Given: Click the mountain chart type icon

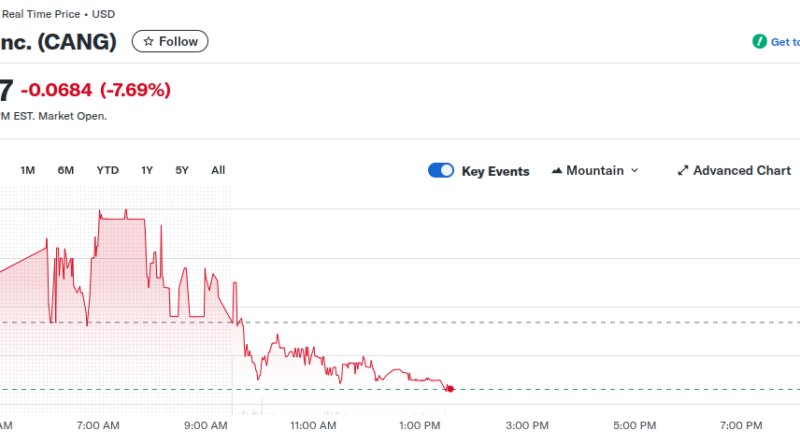Looking at the screenshot, I should coord(557,171).
